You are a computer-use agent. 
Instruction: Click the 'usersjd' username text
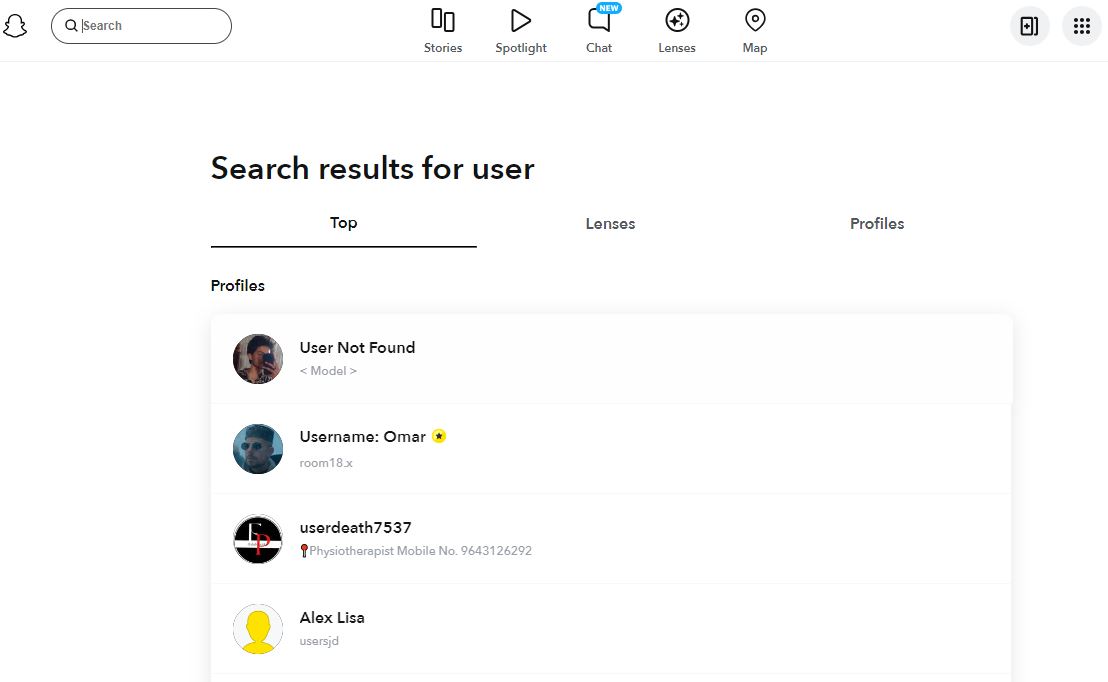click(319, 641)
